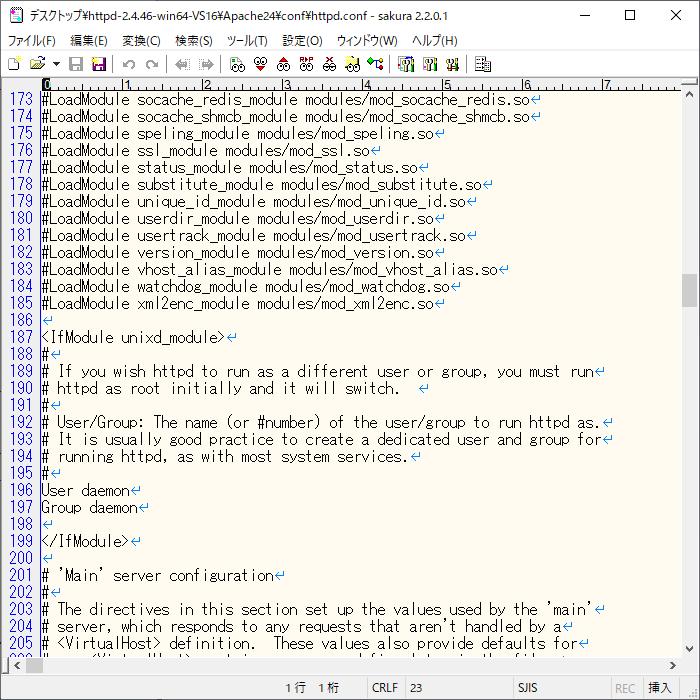Open the ファイル(F) menu

pyautogui.click(x=31, y=40)
